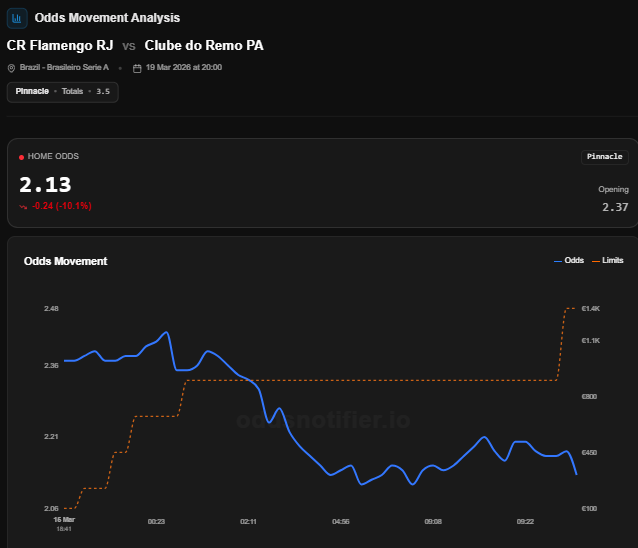Click the €1.1K limits axis label

[x=591, y=341]
